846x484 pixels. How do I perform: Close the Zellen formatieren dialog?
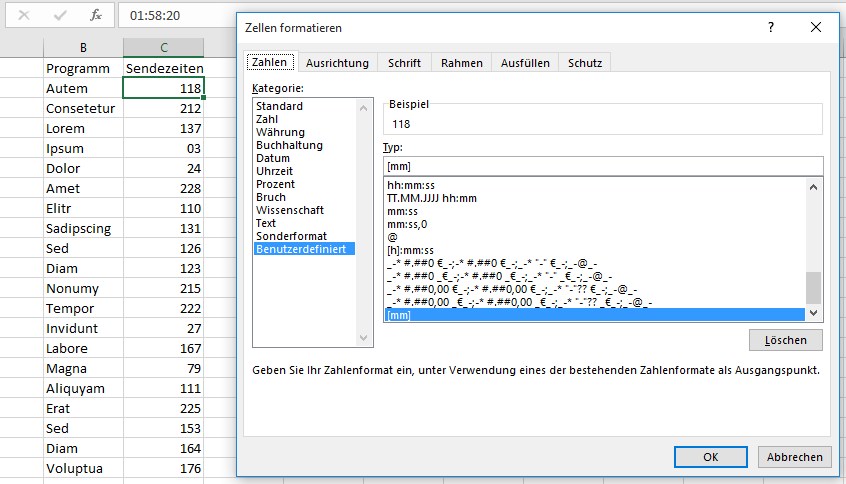817,28
